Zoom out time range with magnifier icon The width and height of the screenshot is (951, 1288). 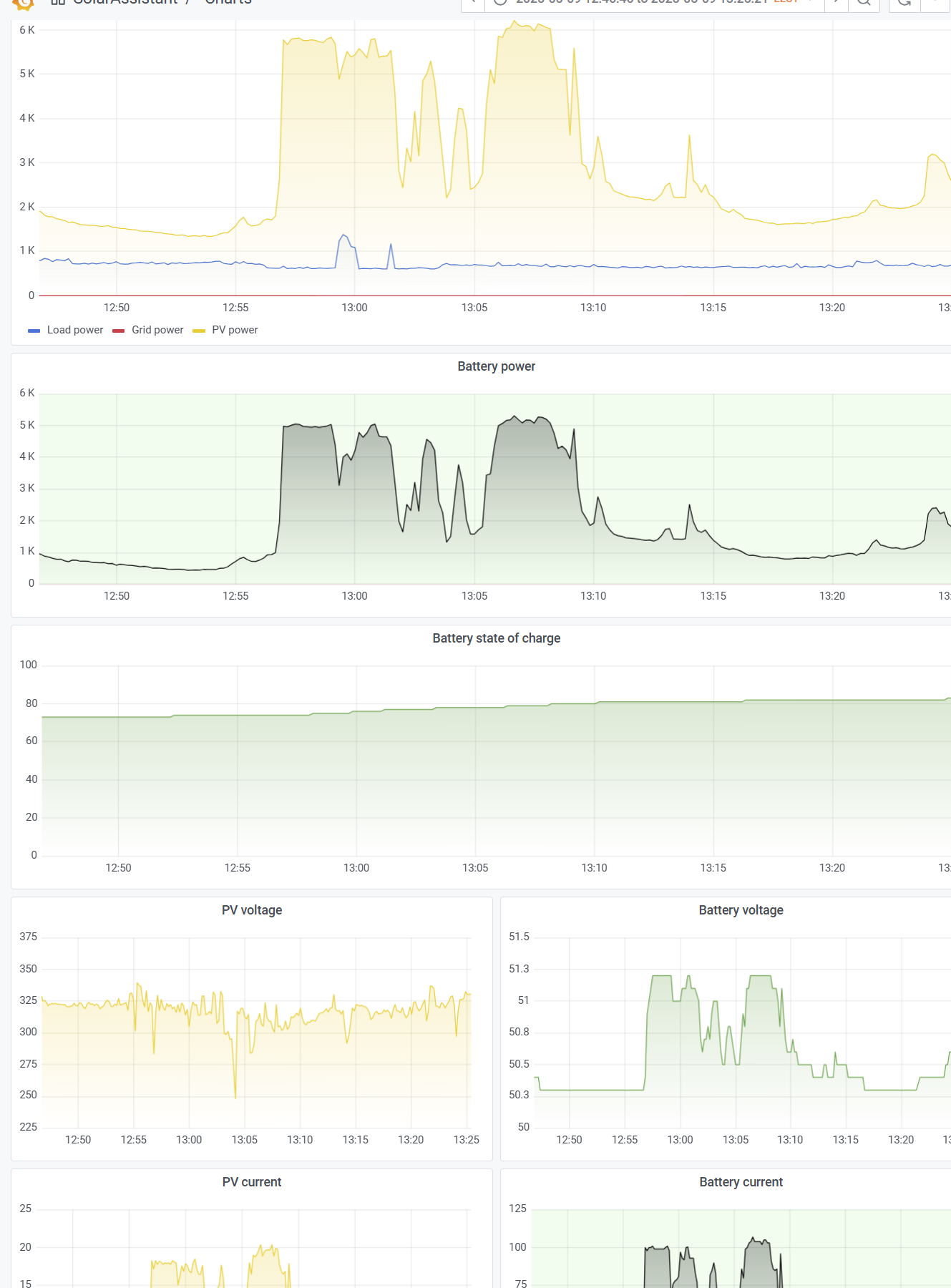tap(864, 2)
